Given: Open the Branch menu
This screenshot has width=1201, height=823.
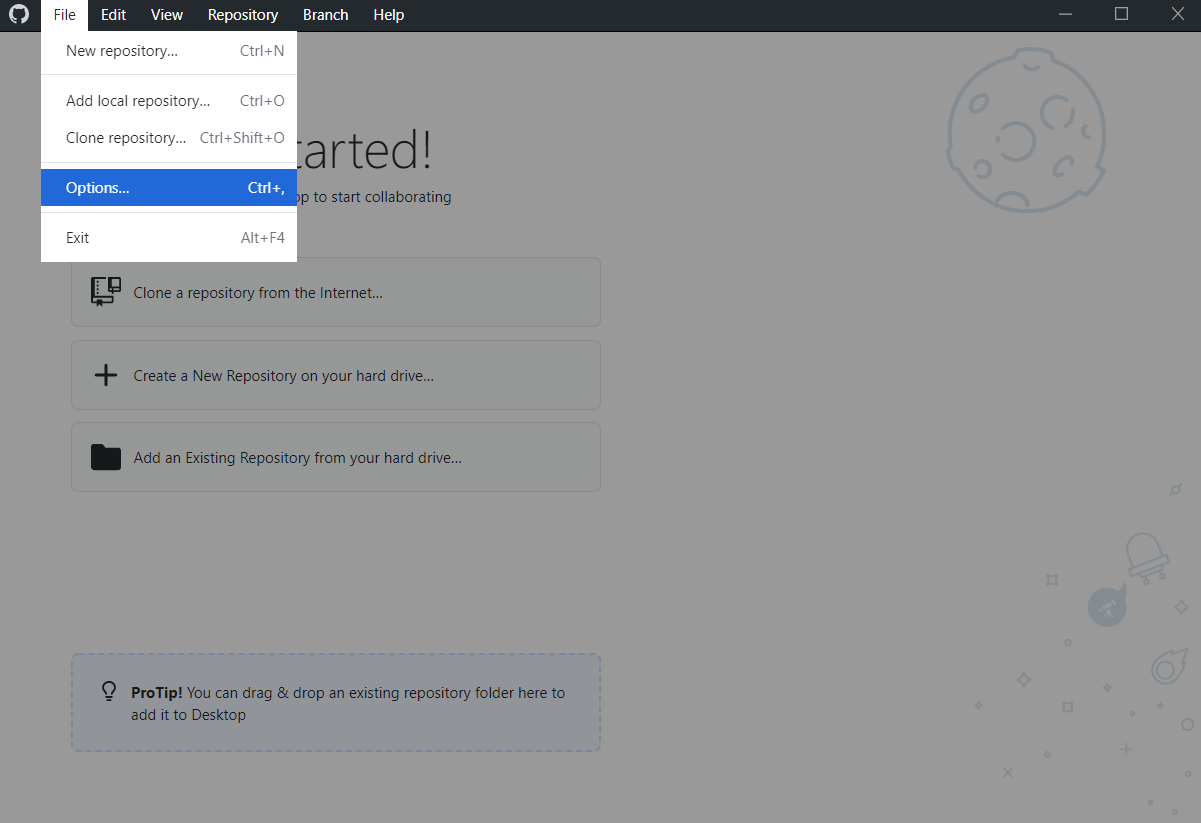Looking at the screenshot, I should tap(326, 15).
